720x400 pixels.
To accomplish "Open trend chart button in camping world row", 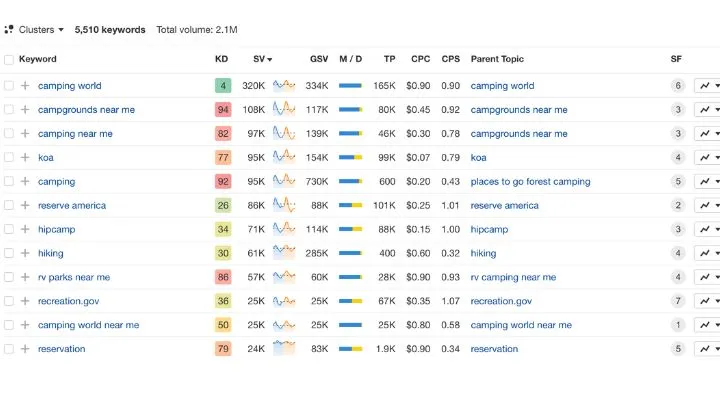I will pos(704,85).
